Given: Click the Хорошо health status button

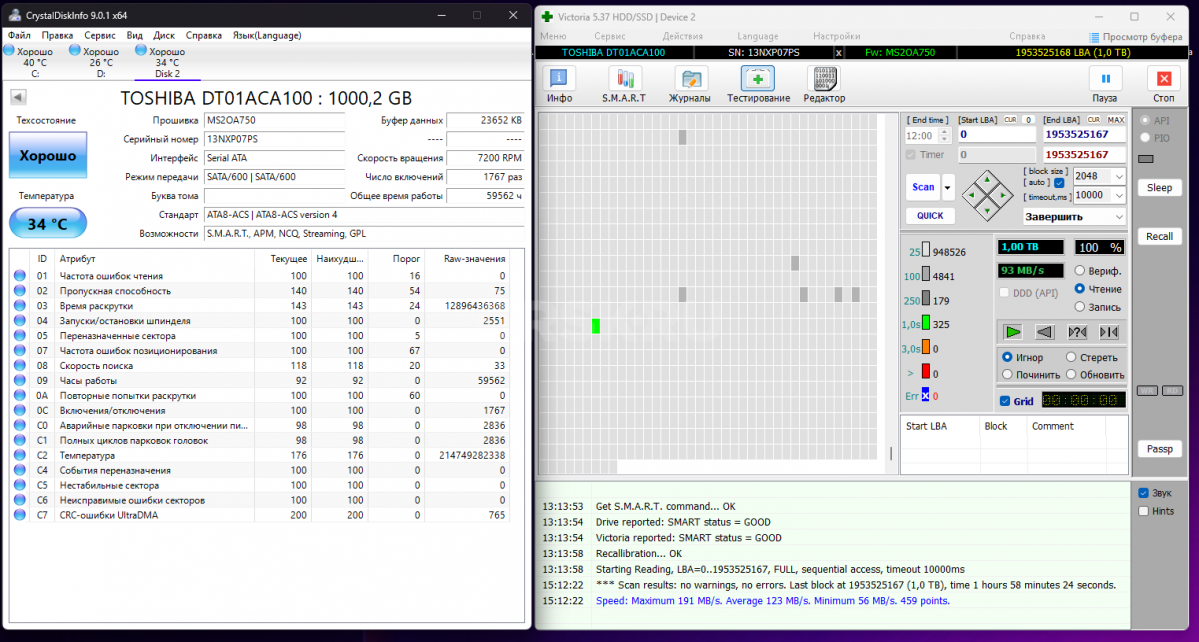Looking at the screenshot, I should pyautogui.click(x=48, y=156).
